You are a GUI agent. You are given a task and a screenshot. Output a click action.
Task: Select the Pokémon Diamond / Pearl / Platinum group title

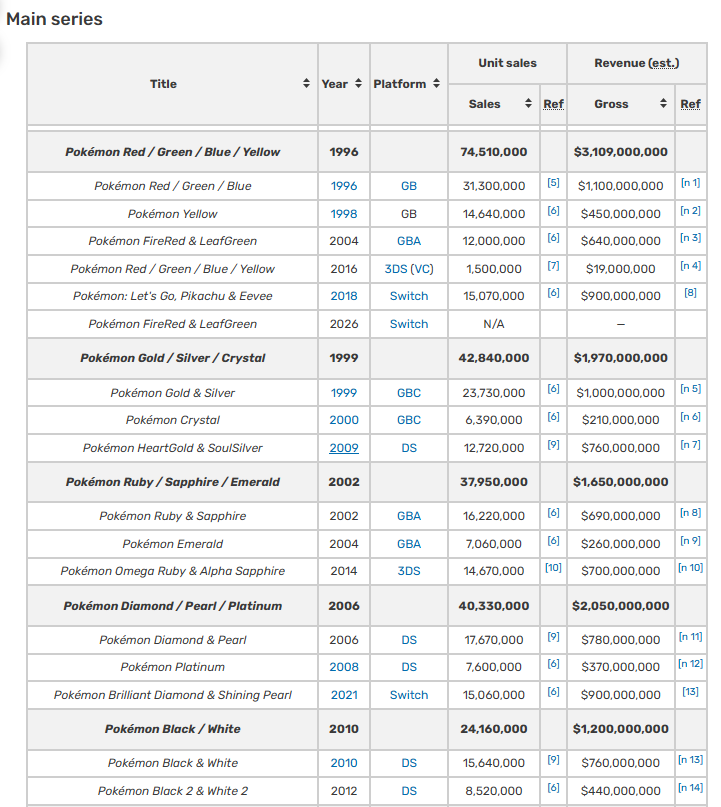(172, 606)
